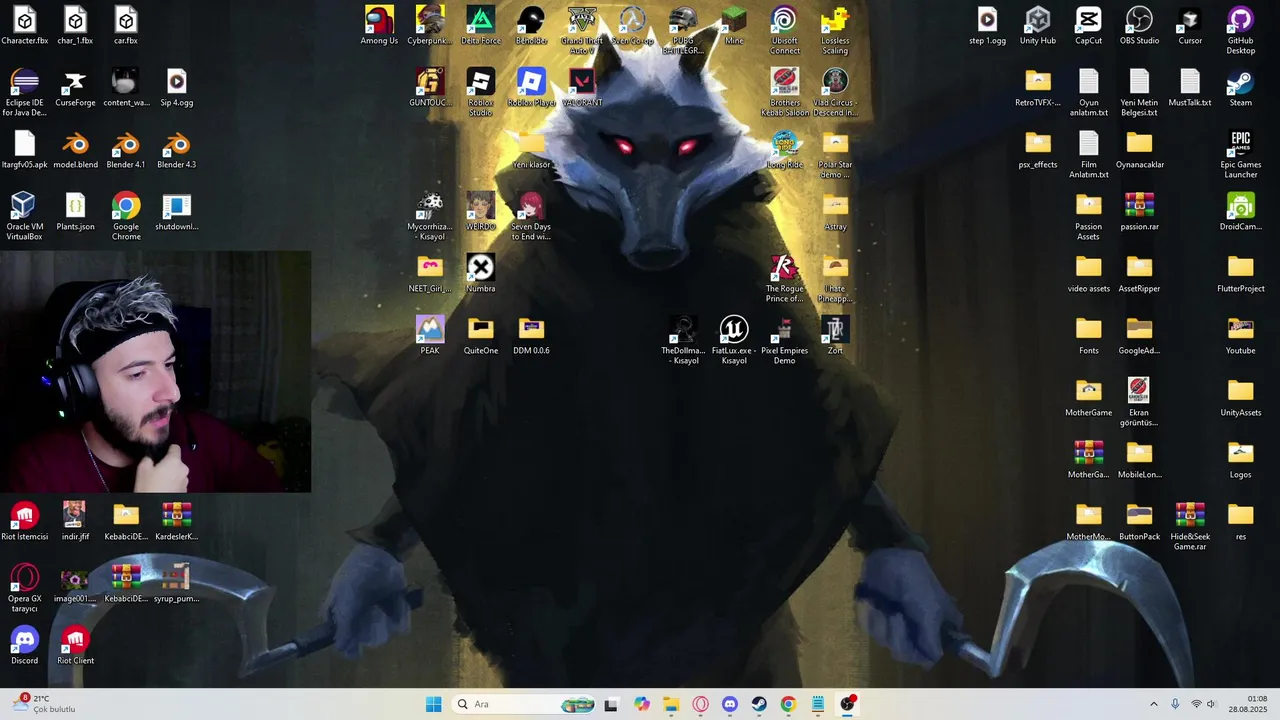Image resolution: width=1280 pixels, height=720 pixels.
Task: Select the Numbra game icon
Action: (x=481, y=274)
